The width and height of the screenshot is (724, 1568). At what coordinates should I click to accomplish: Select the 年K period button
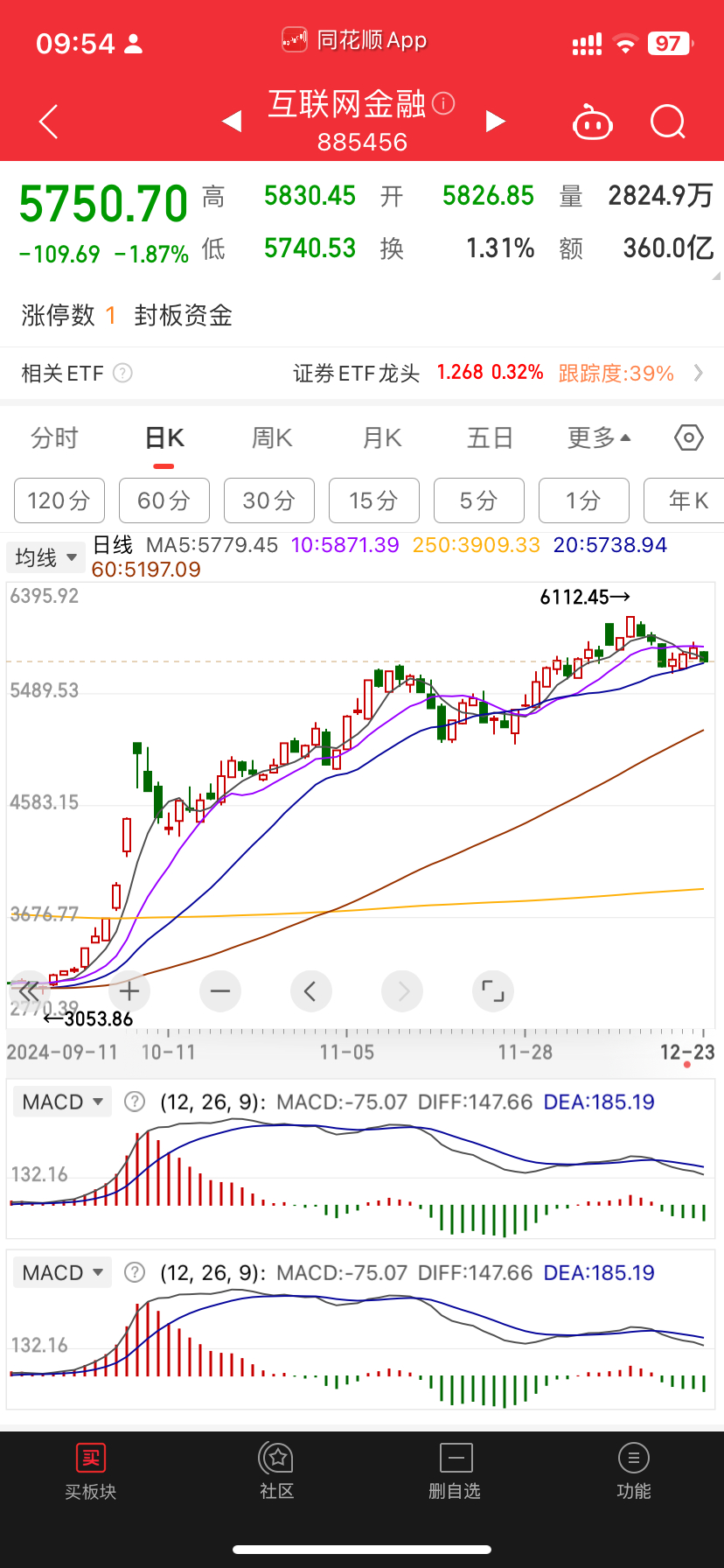(x=684, y=500)
